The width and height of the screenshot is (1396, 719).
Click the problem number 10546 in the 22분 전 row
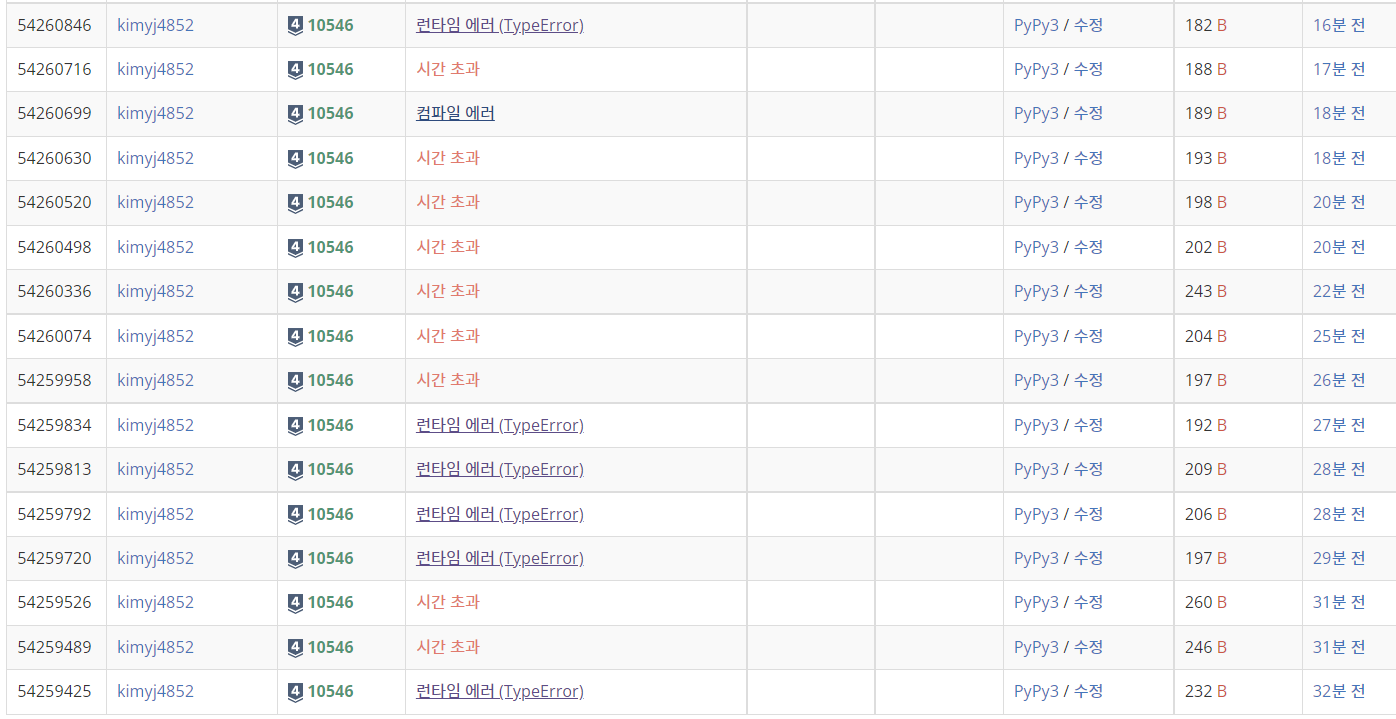[330, 291]
